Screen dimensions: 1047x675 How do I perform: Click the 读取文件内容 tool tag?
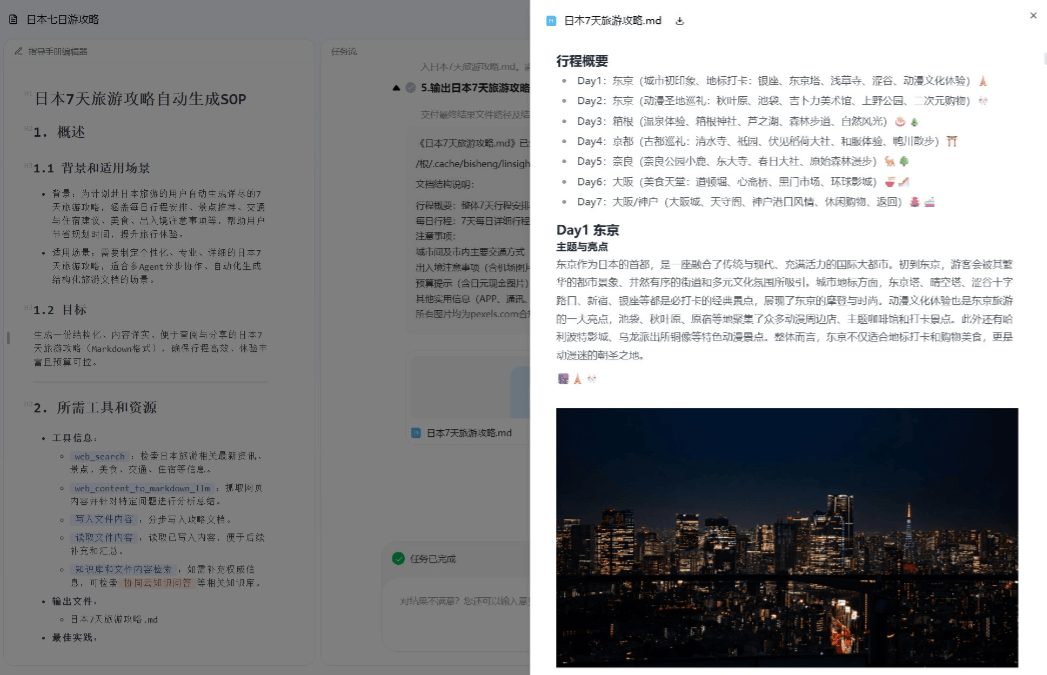pyautogui.click(x=104, y=537)
